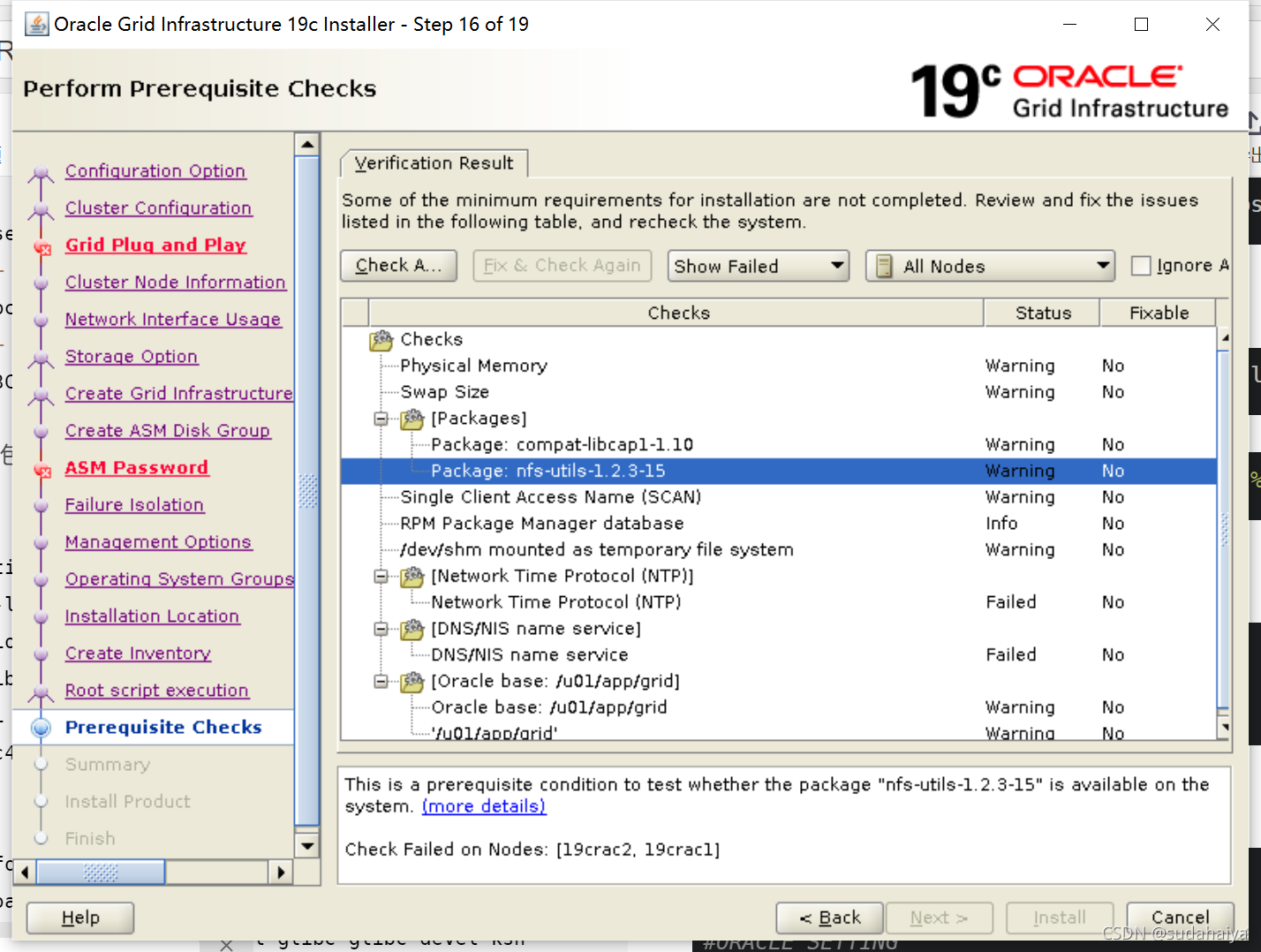Select the Verification Result tab
Screen dimensions: 1261x952
pos(434,163)
